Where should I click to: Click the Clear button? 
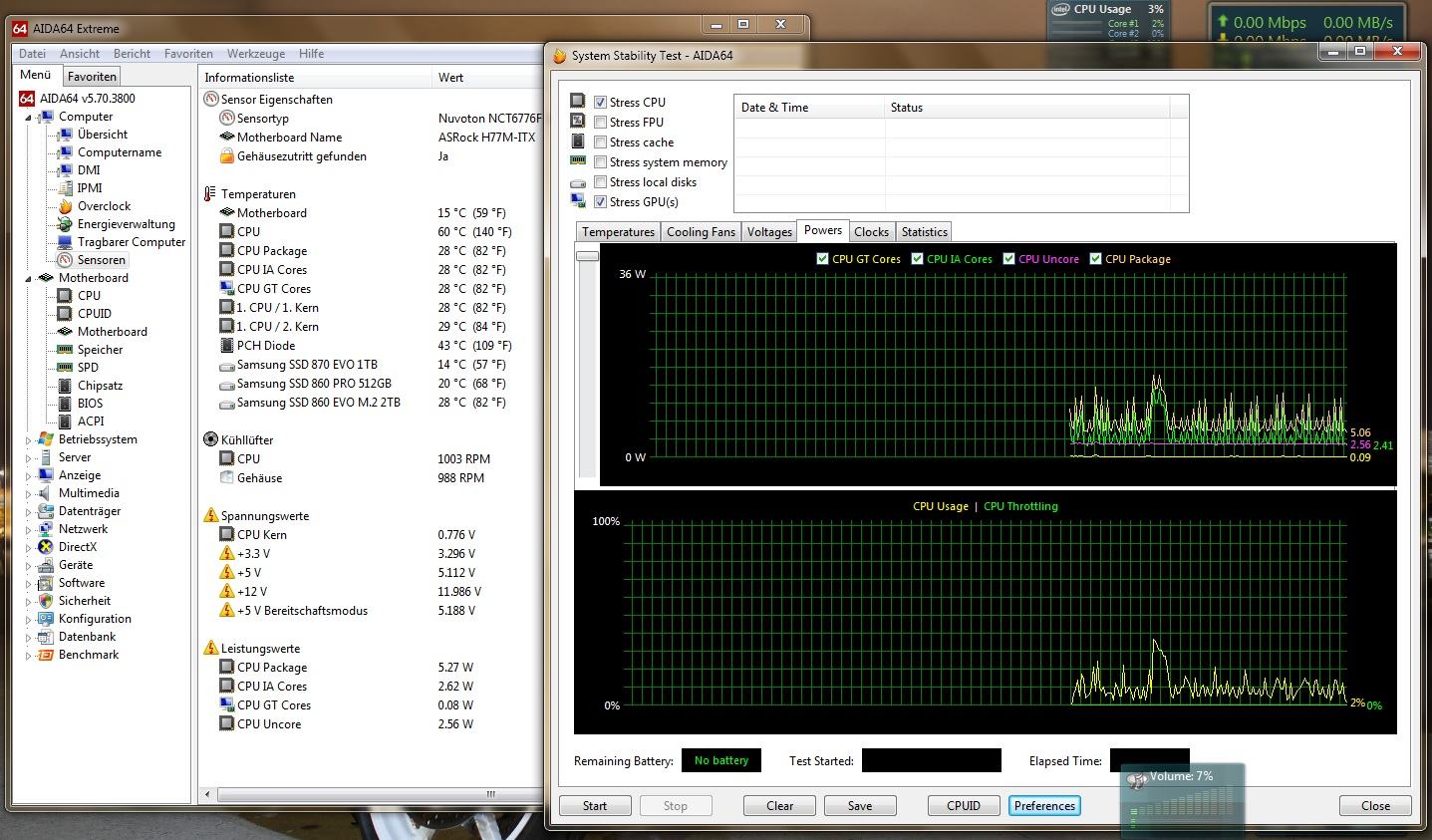coord(779,806)
